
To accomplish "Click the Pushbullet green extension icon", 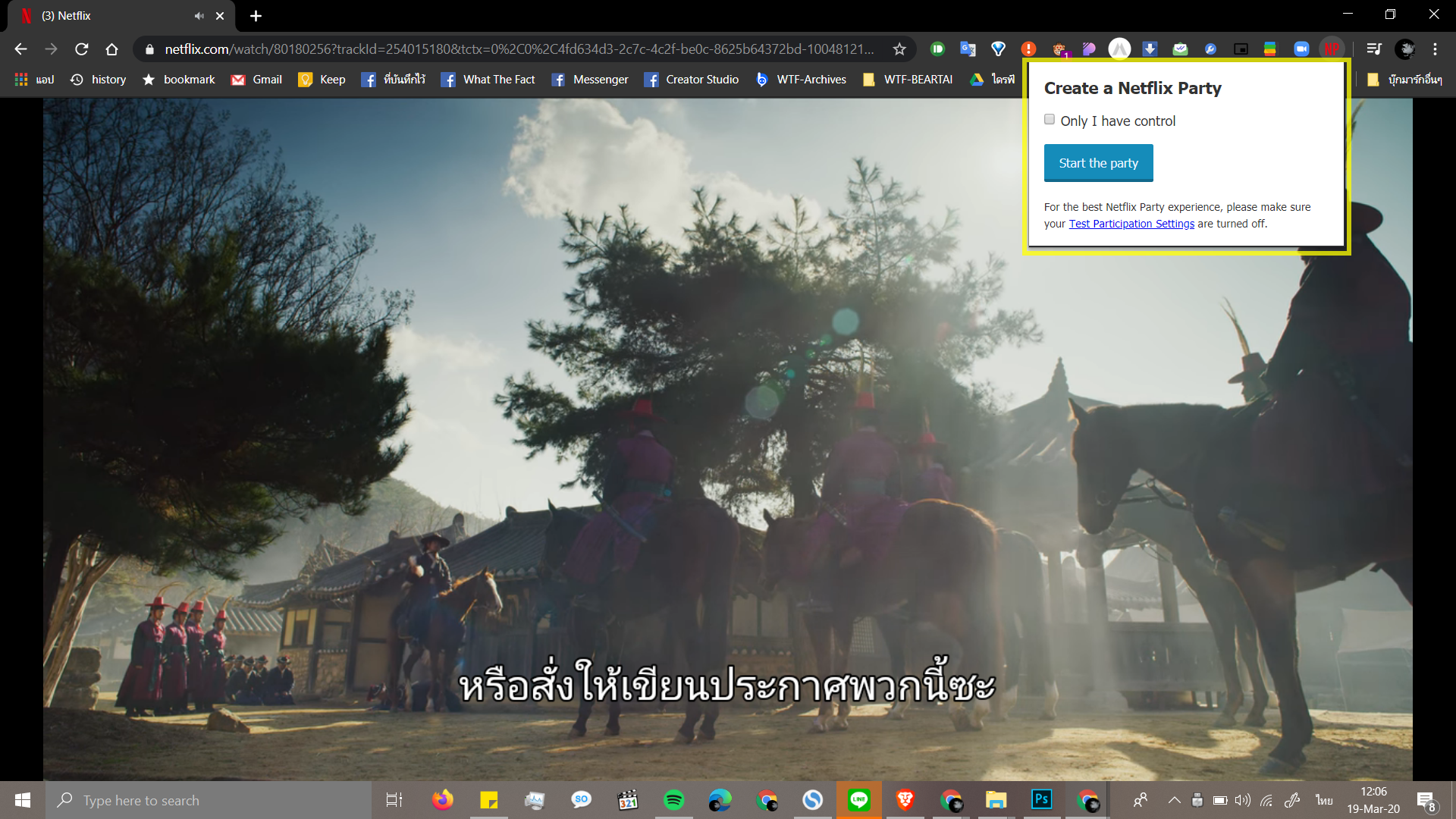I will [x=937, y=49].
